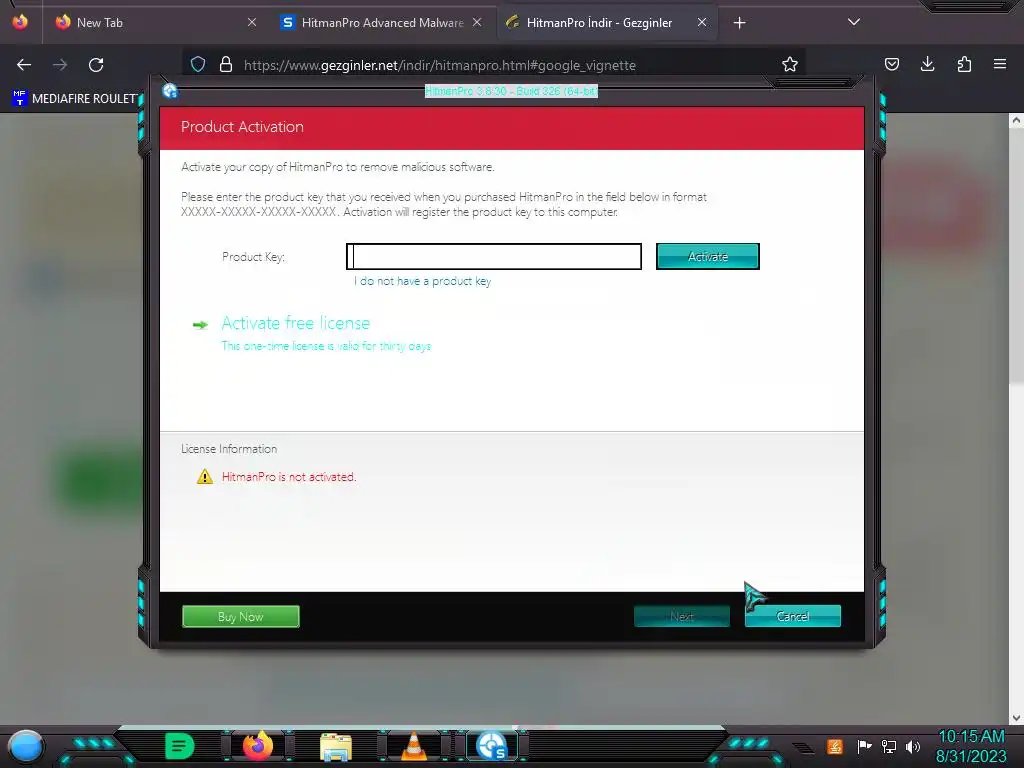Click the HitmanPro title bar icon
This screenshot has width=1024, height=768.
pyautogui.click(x=170, y=91)
